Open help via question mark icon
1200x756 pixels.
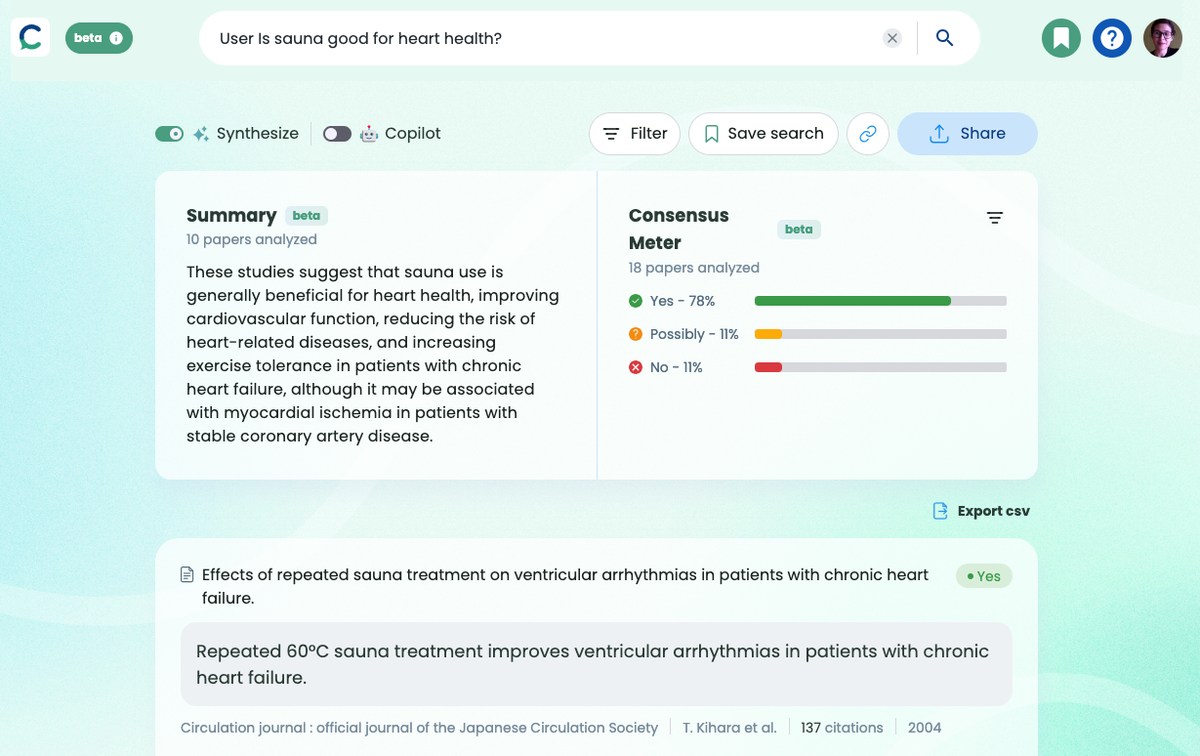tap(1111, 39)
